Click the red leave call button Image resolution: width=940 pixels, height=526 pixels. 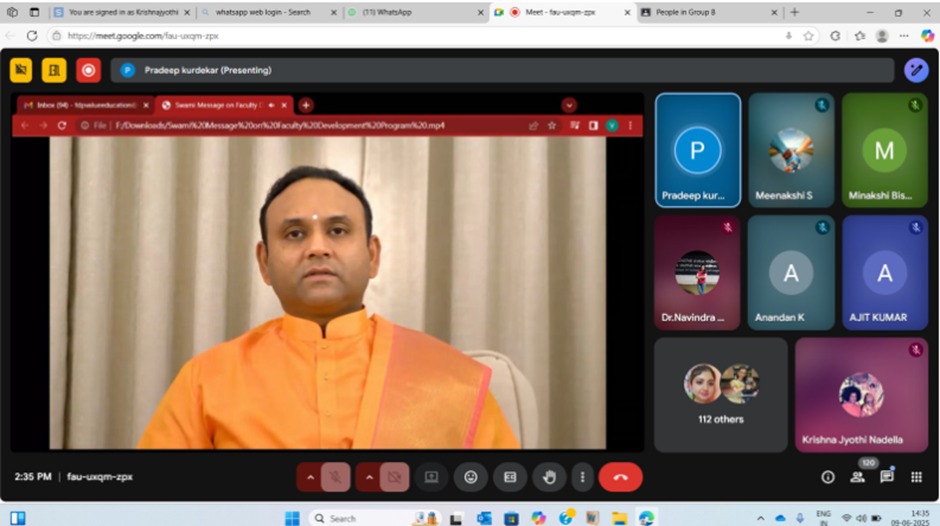coord(620,477)
